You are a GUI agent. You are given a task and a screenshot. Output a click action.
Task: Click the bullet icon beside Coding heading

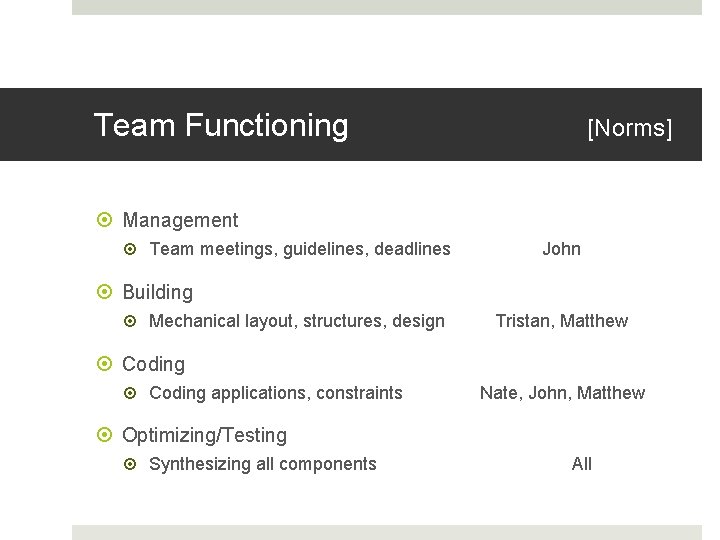point(105,365)
